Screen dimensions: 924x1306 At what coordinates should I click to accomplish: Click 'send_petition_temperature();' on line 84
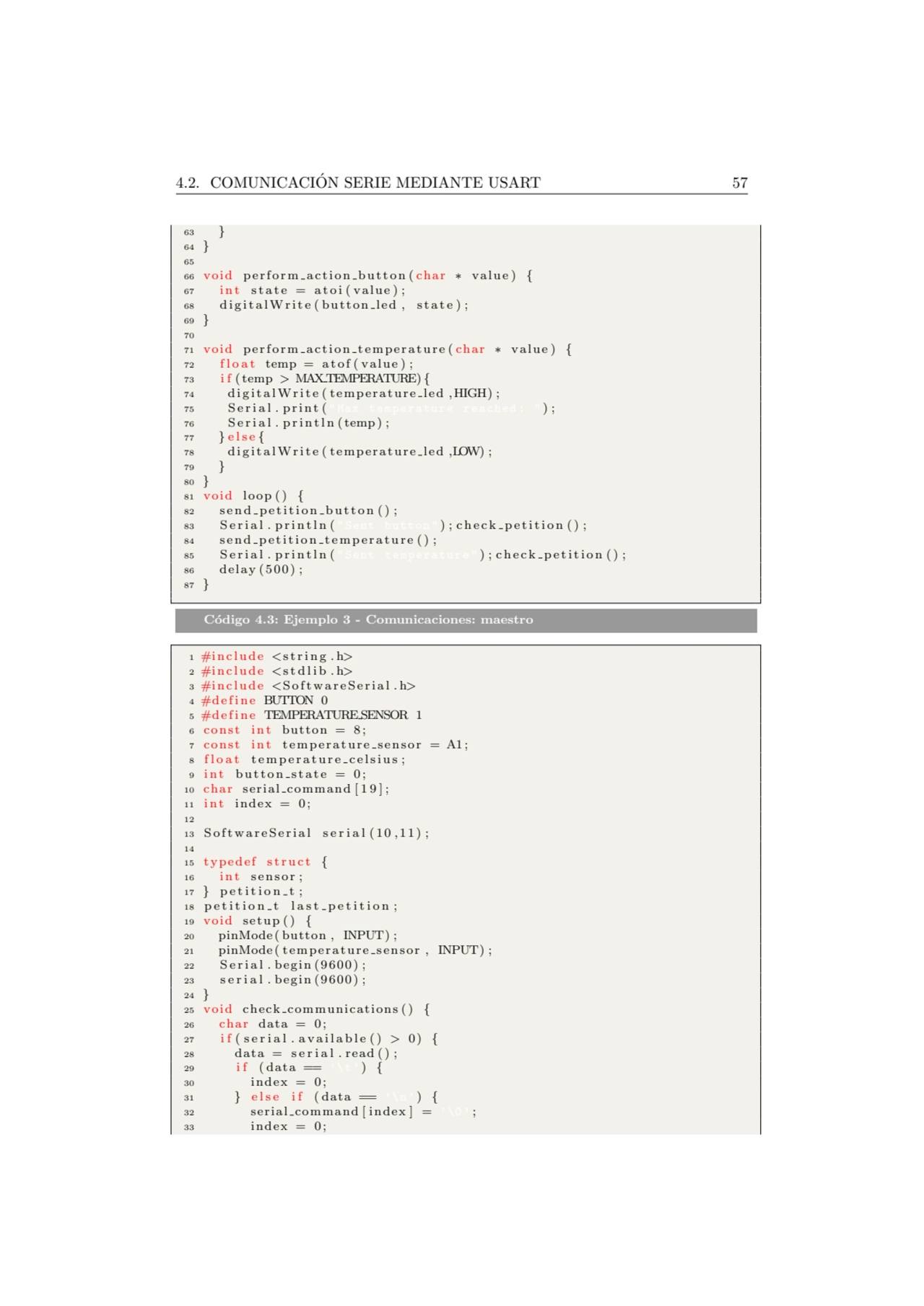click(x=328, y=540)
